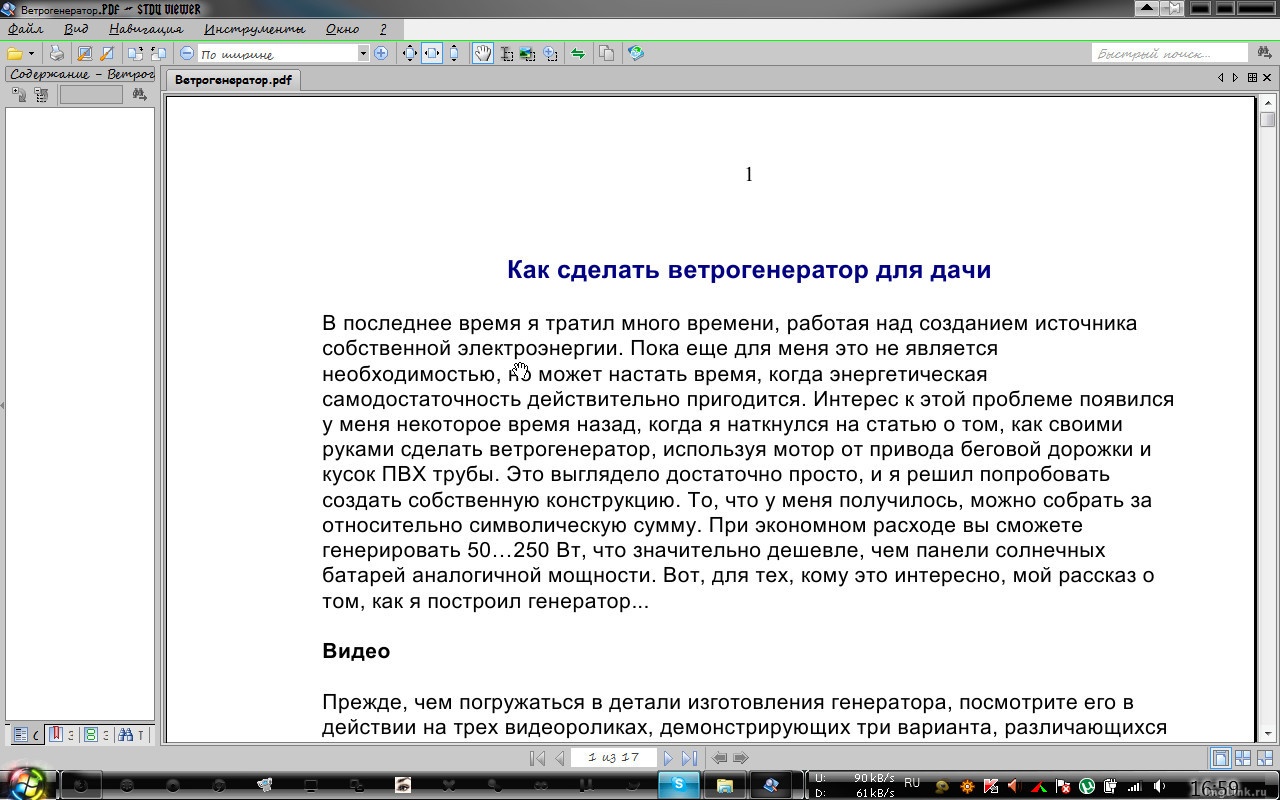
Task: Open the Файл menu
Action: click(x=25, y=29)
